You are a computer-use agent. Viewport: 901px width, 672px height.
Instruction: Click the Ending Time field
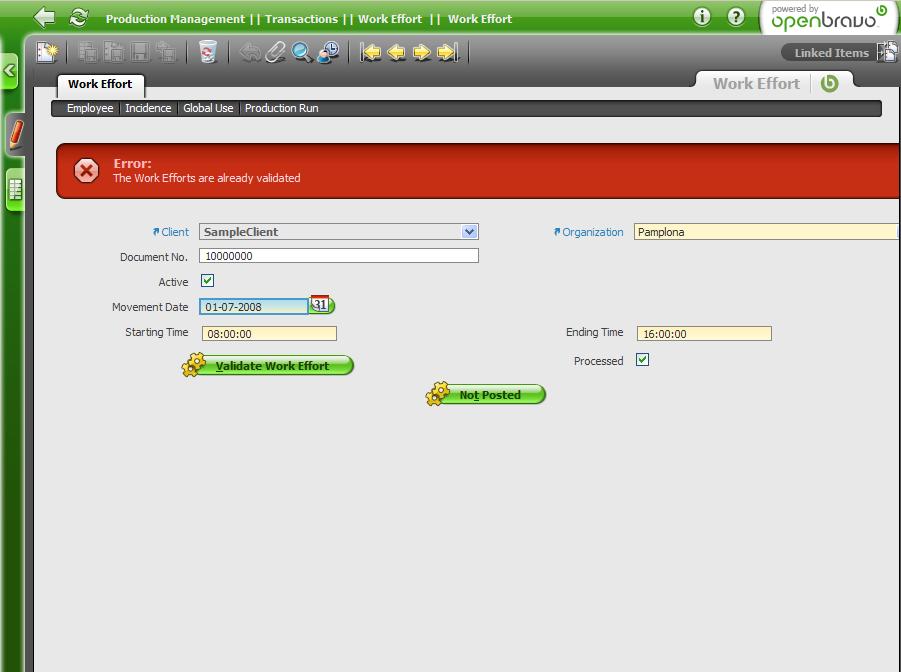click(704, 333)
